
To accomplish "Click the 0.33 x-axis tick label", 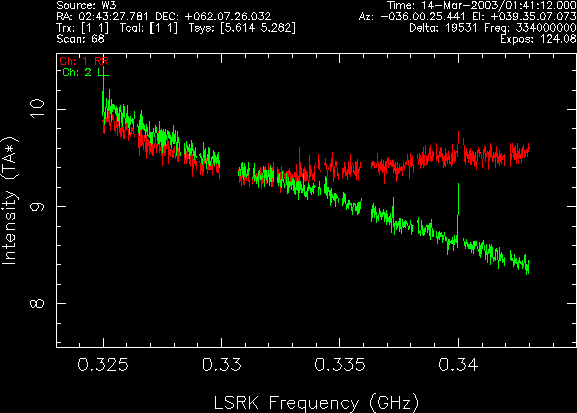I will pyautogui.click(x=222, y=365).
